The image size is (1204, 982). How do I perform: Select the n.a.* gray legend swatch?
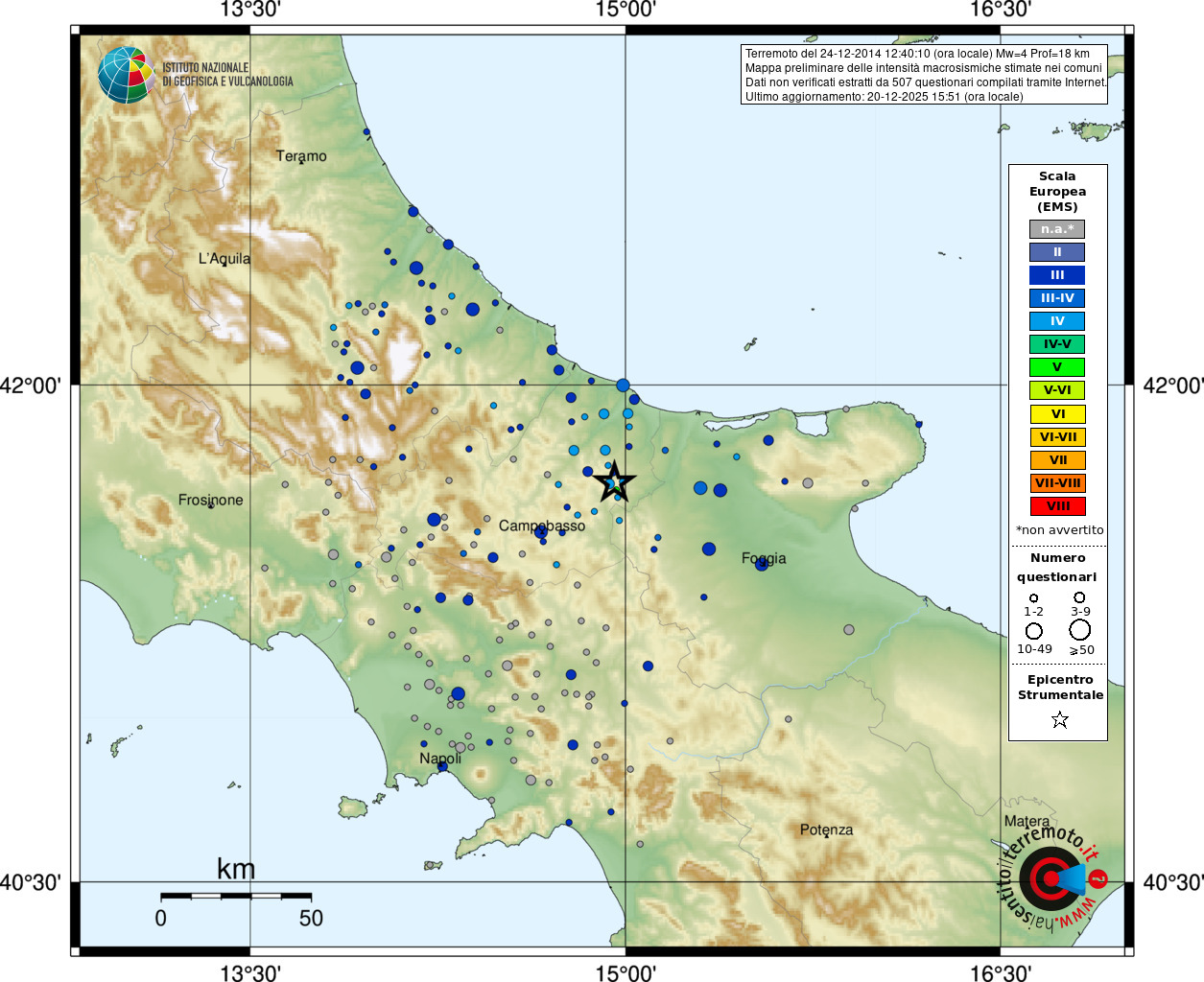pyautogui.click(x=1057, y=229)
